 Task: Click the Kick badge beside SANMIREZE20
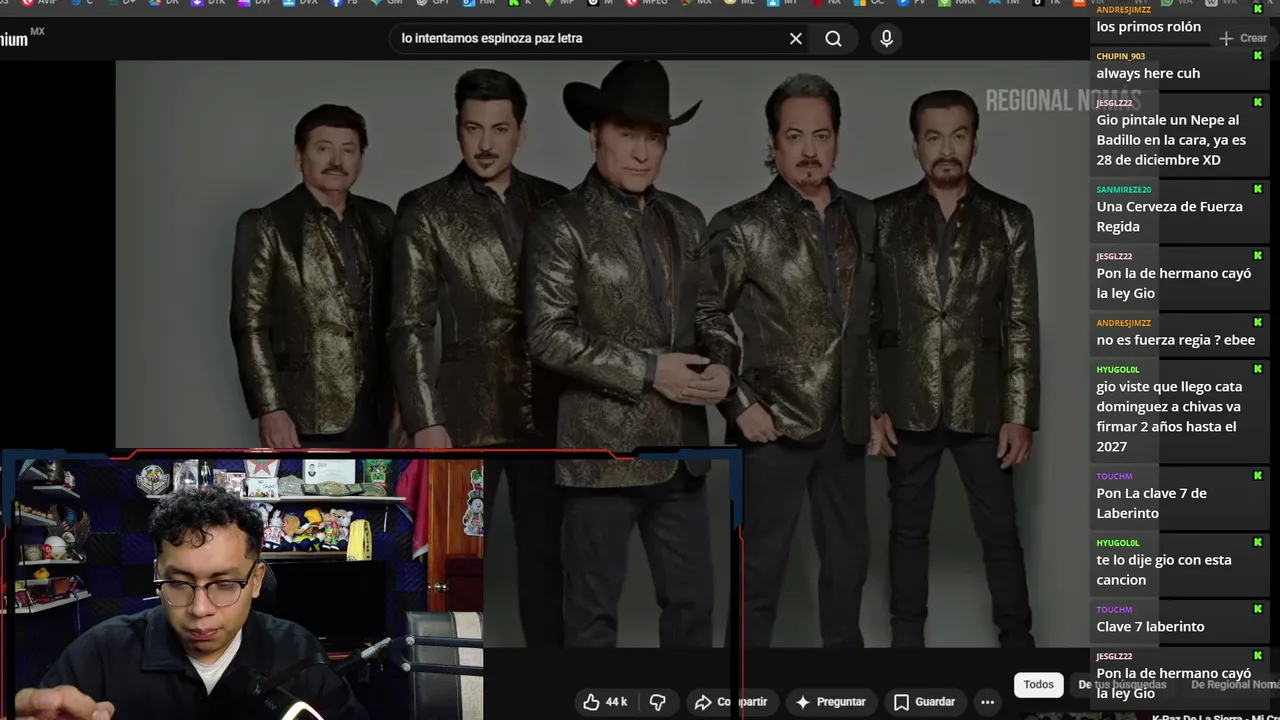pos(1258,189)
